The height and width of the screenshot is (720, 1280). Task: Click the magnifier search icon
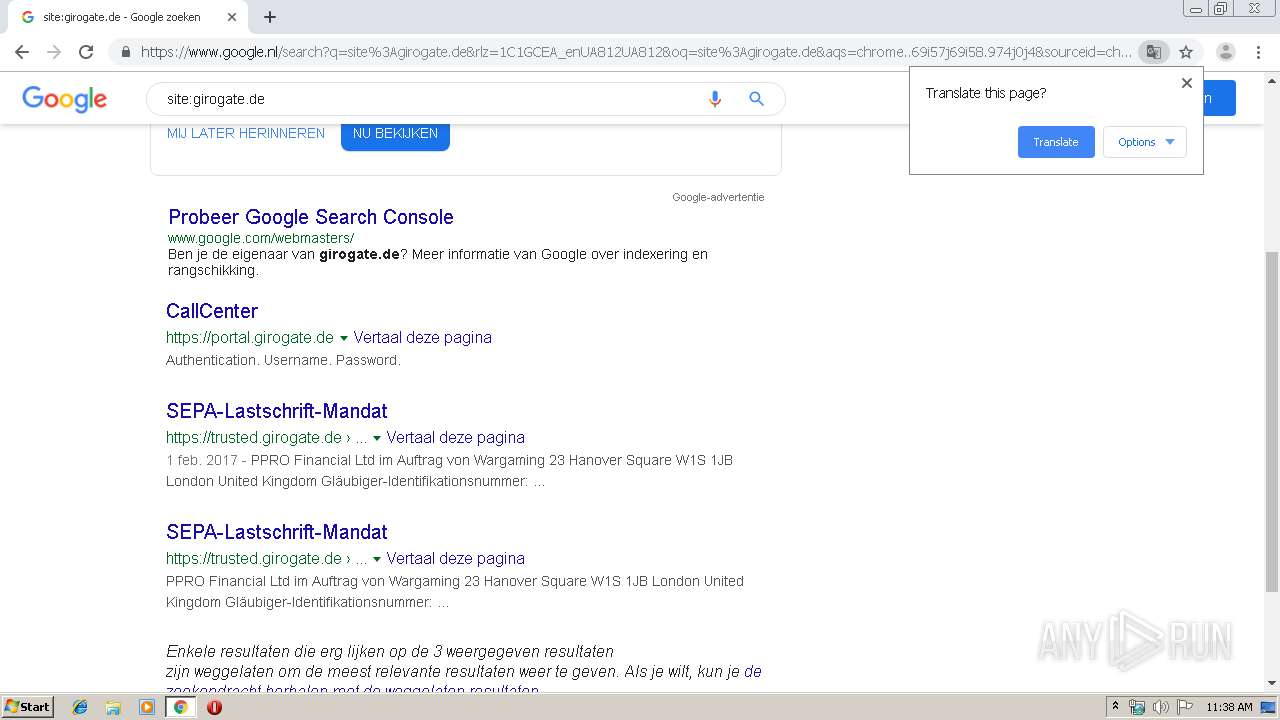756,99
